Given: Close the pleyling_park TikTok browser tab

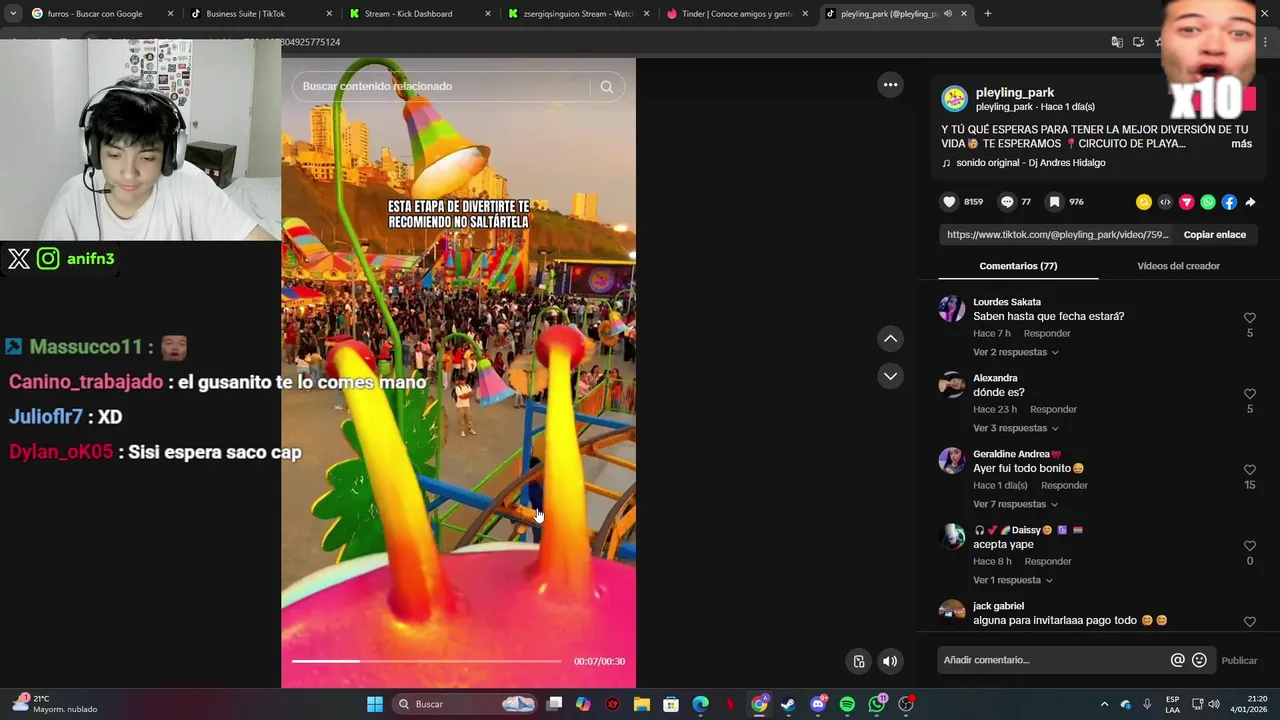Looking at the screenshot, I should 964,14.
